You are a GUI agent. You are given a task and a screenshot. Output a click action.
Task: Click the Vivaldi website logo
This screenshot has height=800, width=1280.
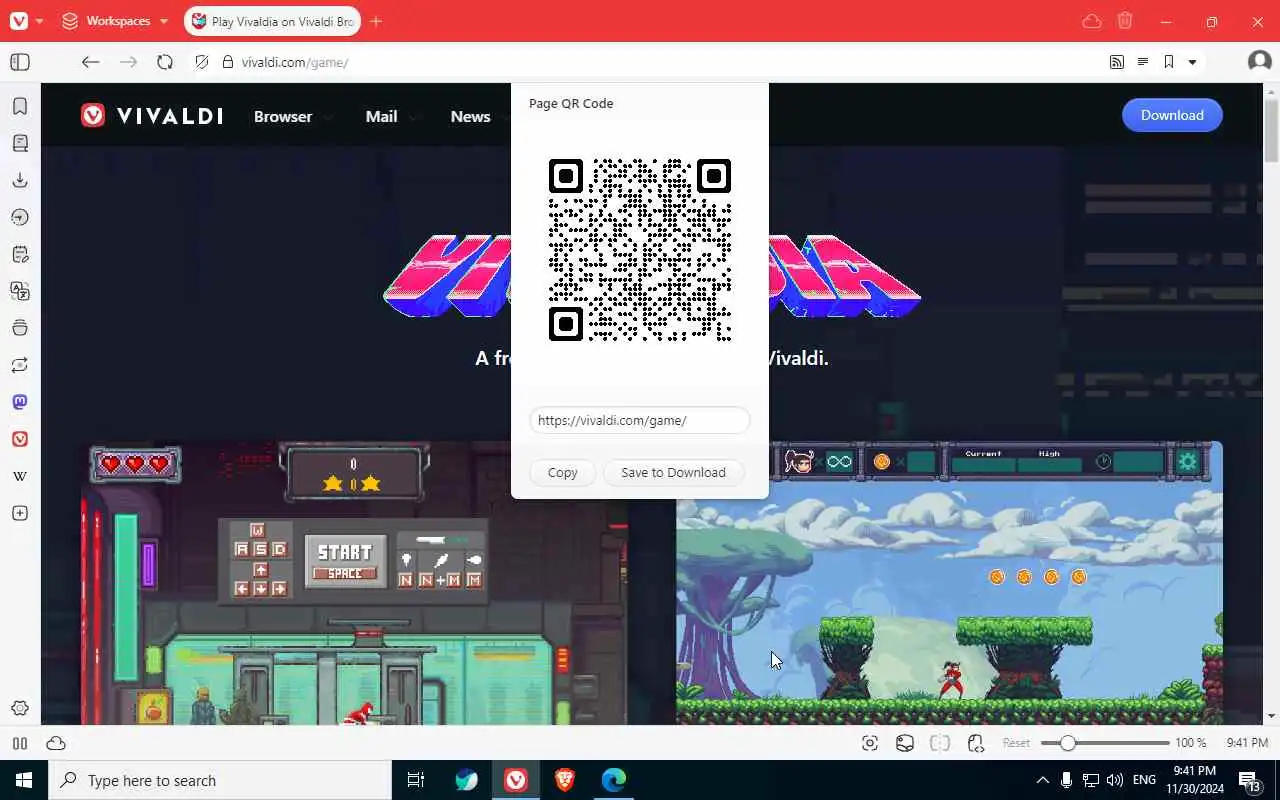click(152, 116)
